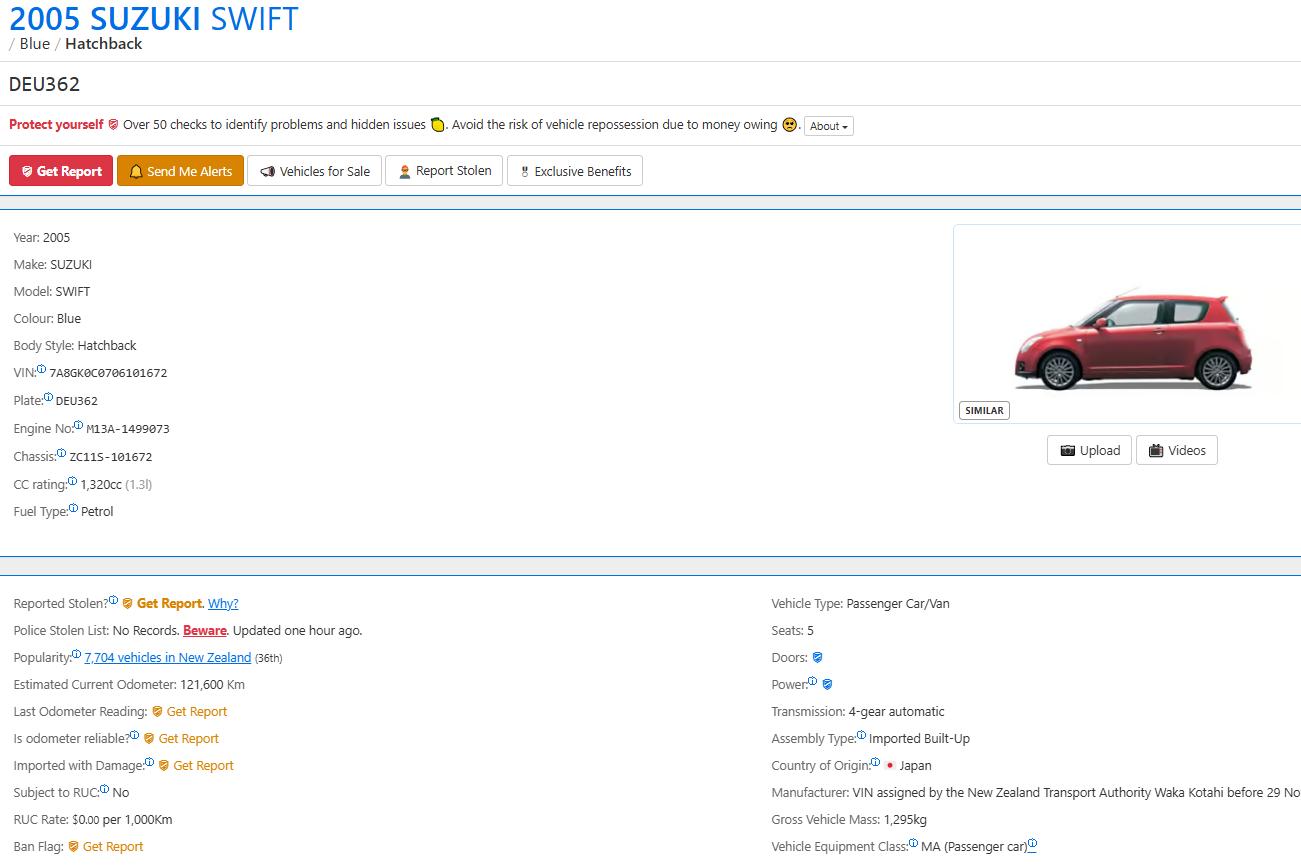Click the red Get Report button

coord(61,171)
